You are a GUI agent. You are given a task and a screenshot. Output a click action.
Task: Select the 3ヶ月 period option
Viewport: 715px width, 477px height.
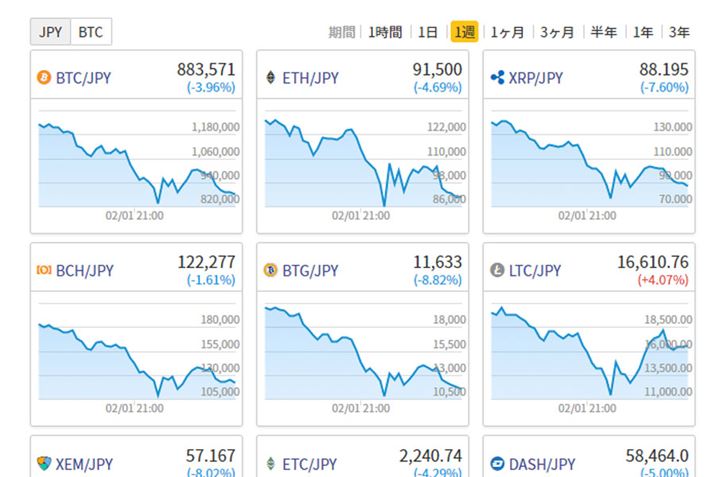557,32
